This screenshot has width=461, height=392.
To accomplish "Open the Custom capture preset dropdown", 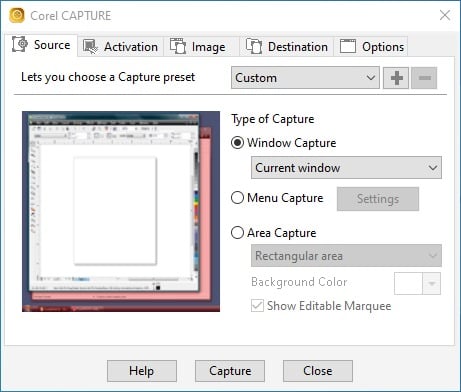I will click(305, 78).
